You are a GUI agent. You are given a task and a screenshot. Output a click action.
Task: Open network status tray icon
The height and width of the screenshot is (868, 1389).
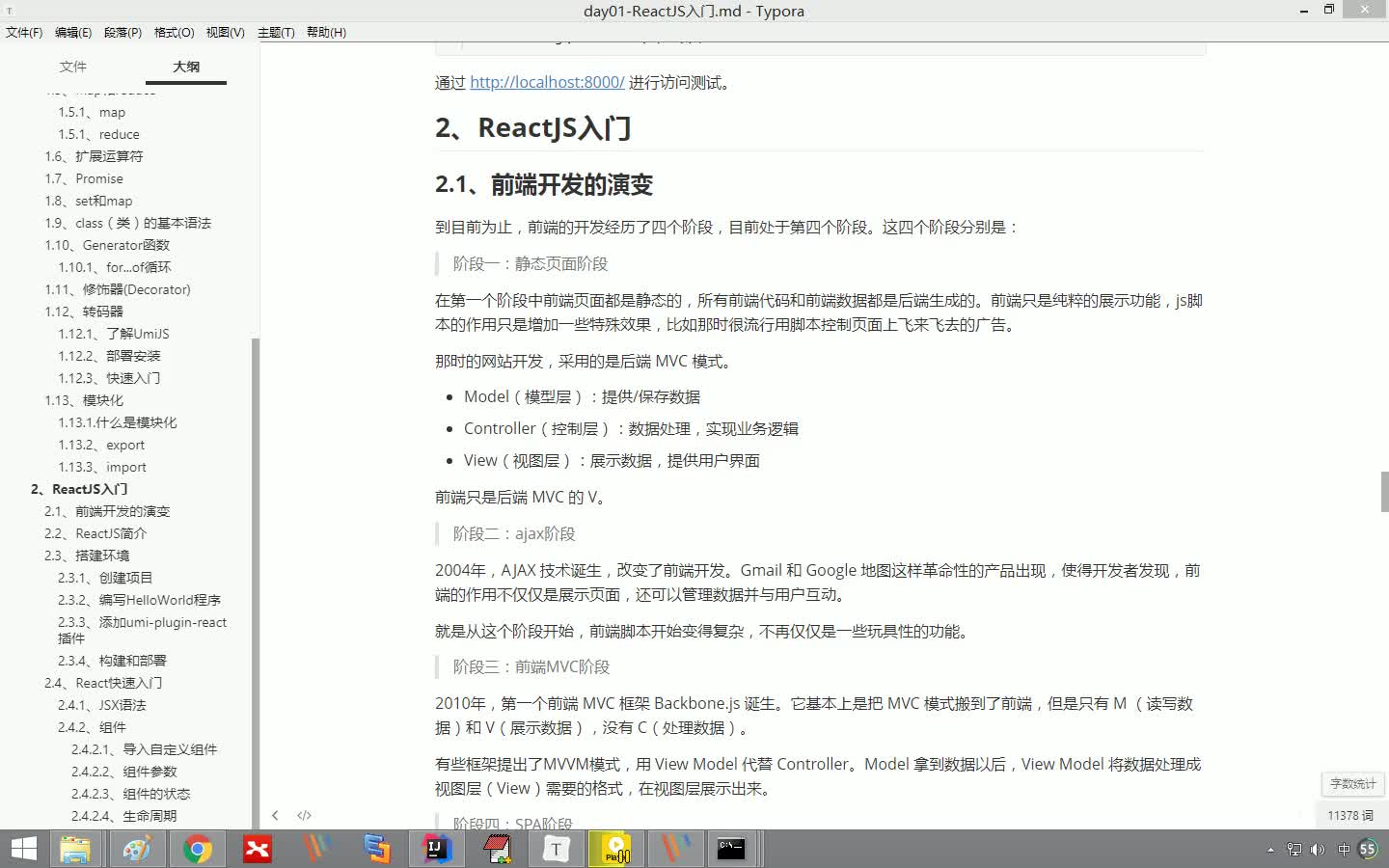[x=1294, y=850]
